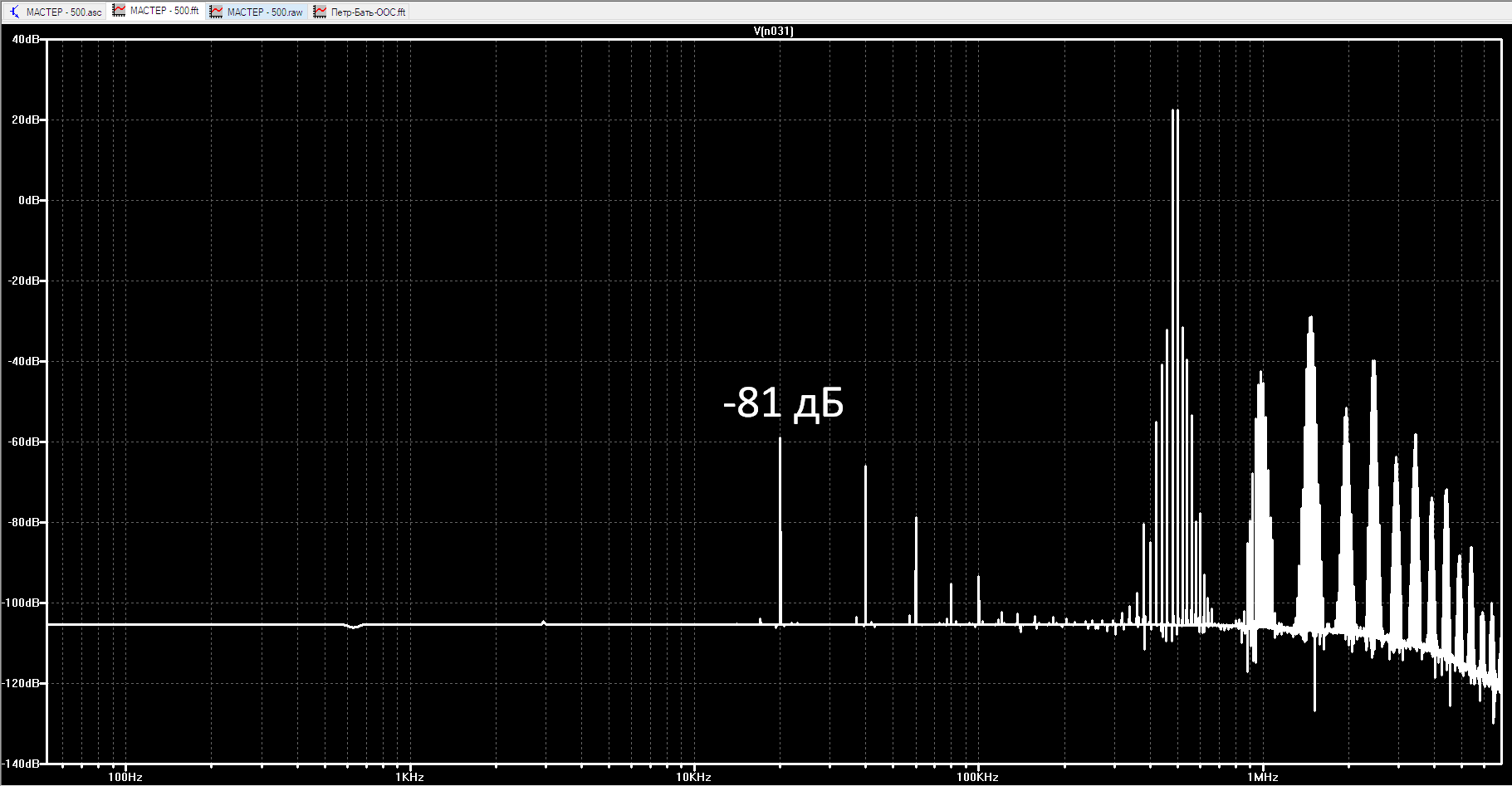Click the -60dB vertical axis label
This screenshot has height=786, width=1512.
[x=23, y=442]
